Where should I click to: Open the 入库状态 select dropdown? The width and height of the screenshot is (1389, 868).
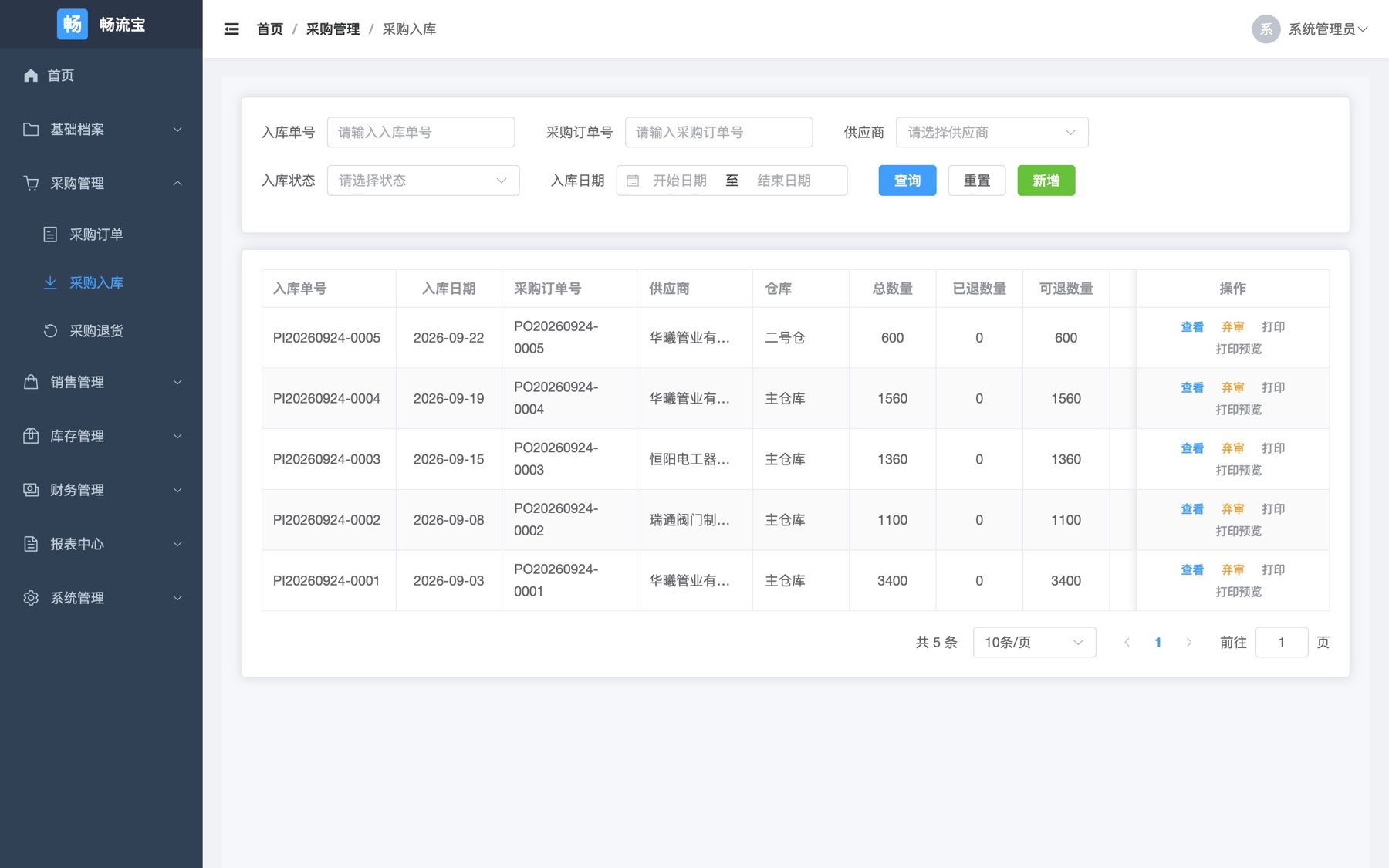[x=423, y=181]
